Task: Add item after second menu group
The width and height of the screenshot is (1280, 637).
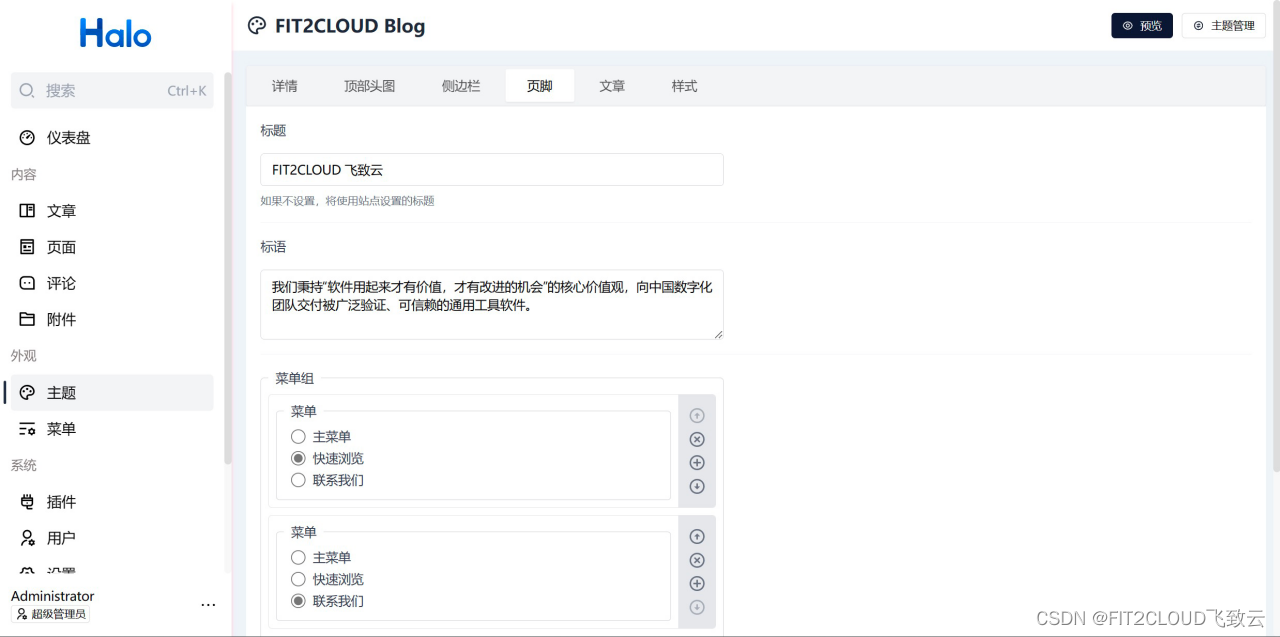Action: [x=697, y=584]
